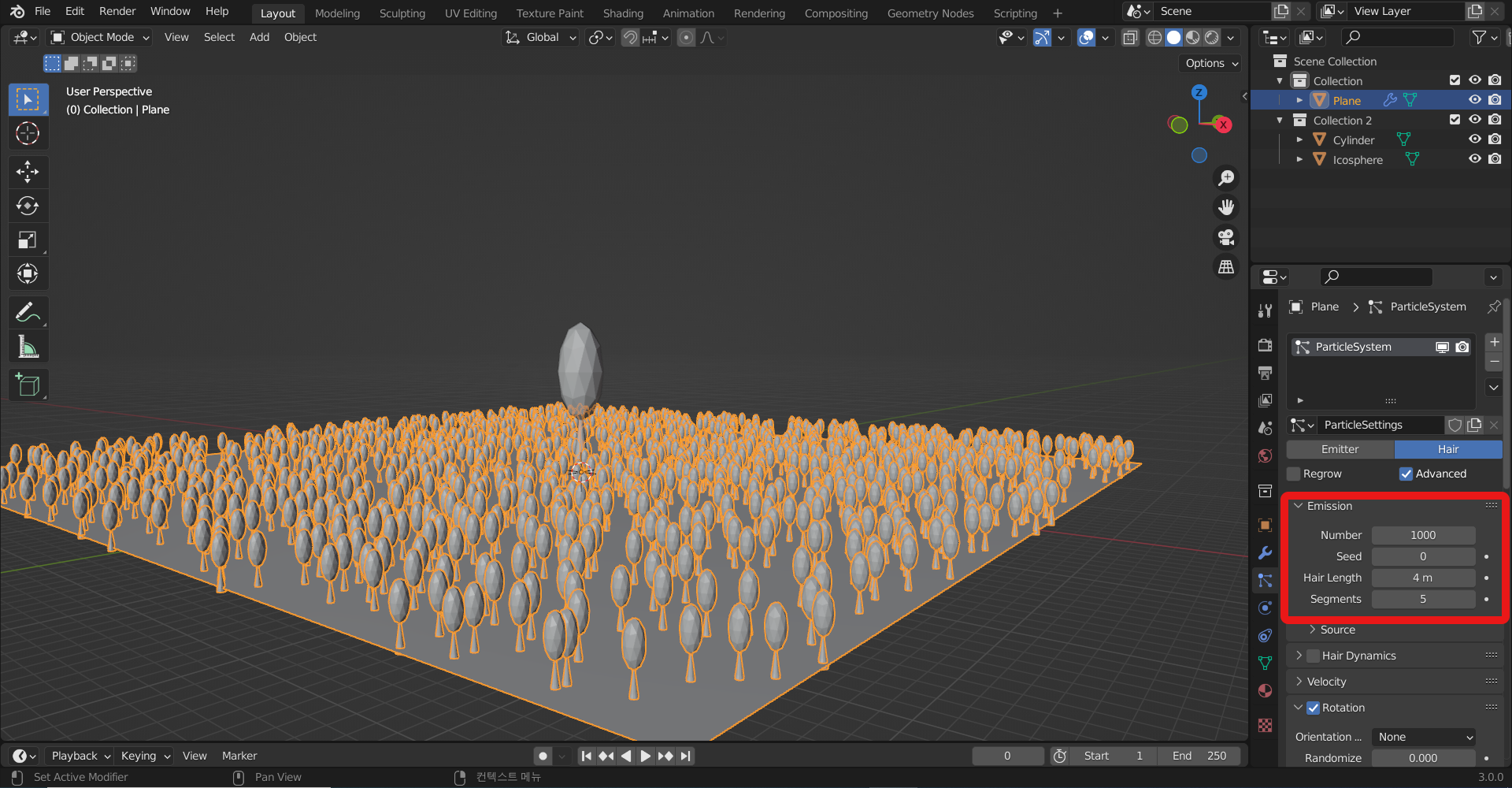The width and height of the screenshot is (1512, 788).
Task: Select the Rotate tool
Action: (x=28, y=206)
